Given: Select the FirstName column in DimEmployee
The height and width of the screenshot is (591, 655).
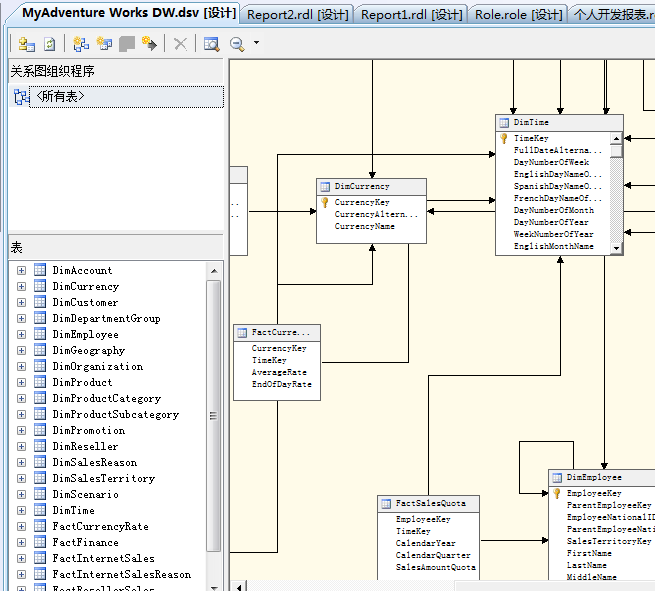Looking at the screenshot, I should 589,553.
